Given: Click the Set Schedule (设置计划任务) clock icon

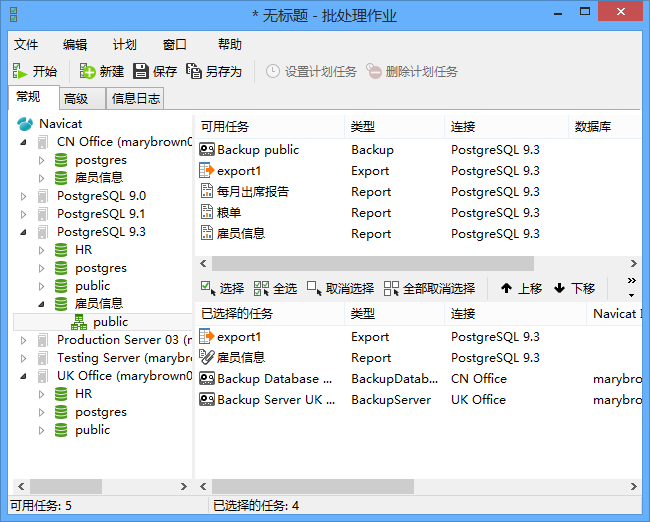Looking at the screenshot, I should click(x=272, y=71).
